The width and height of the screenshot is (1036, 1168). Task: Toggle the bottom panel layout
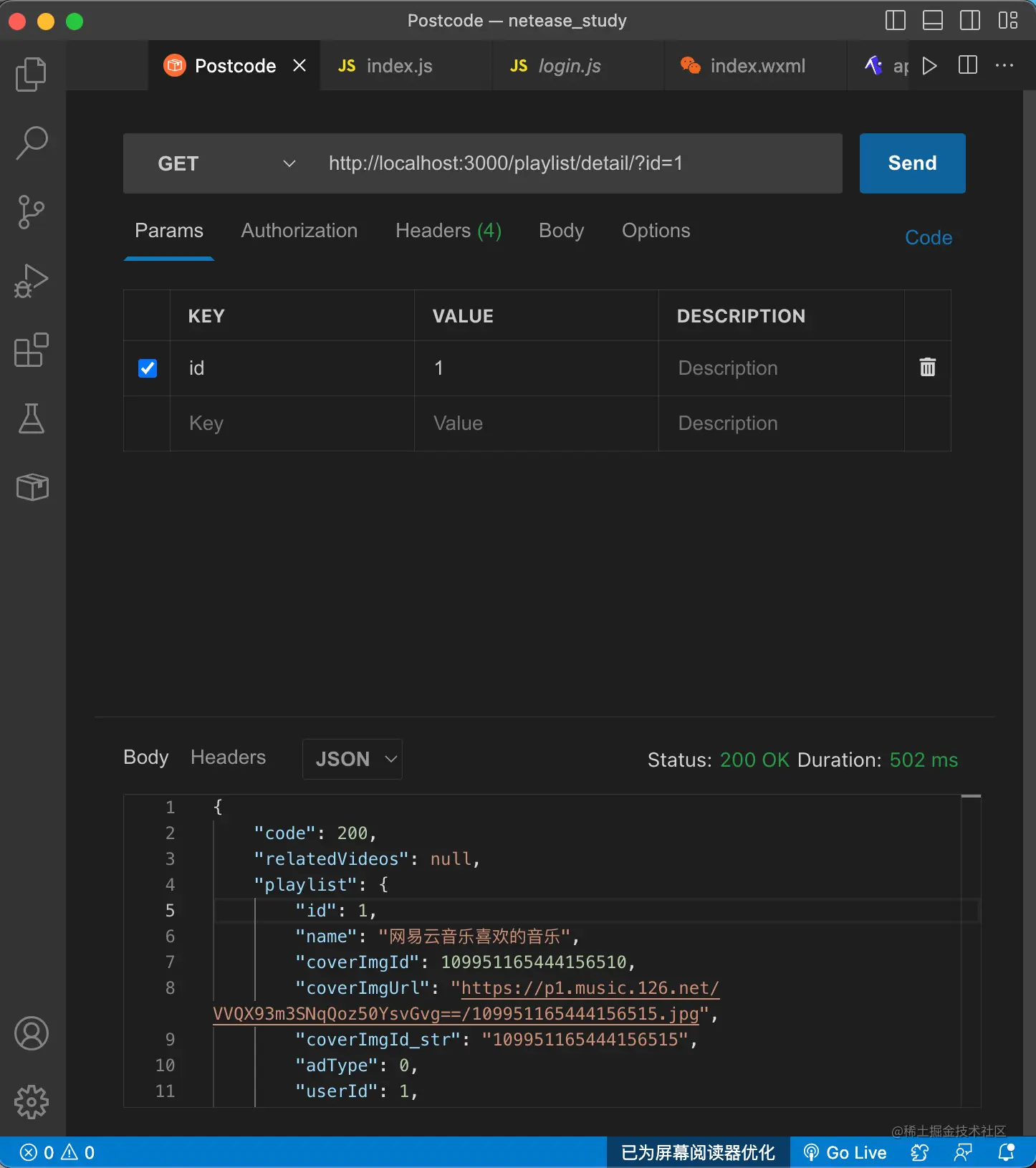(933, 21)
